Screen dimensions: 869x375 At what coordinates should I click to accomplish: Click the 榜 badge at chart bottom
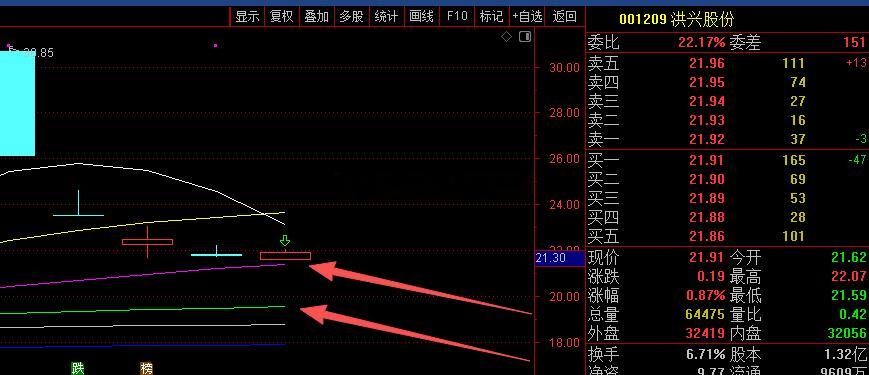click(x=146, y=368)
